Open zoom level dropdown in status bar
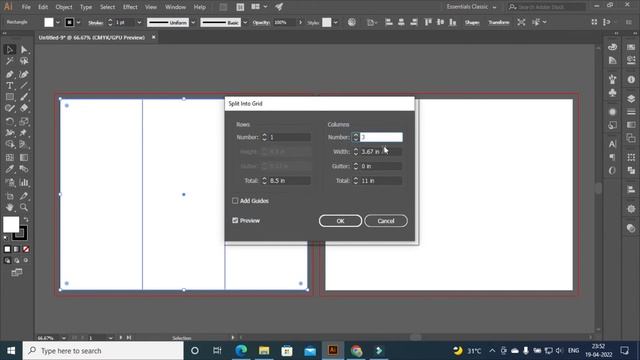Image resolution: width=640 pixels, height=360 pixels. (x=64, y=338)
